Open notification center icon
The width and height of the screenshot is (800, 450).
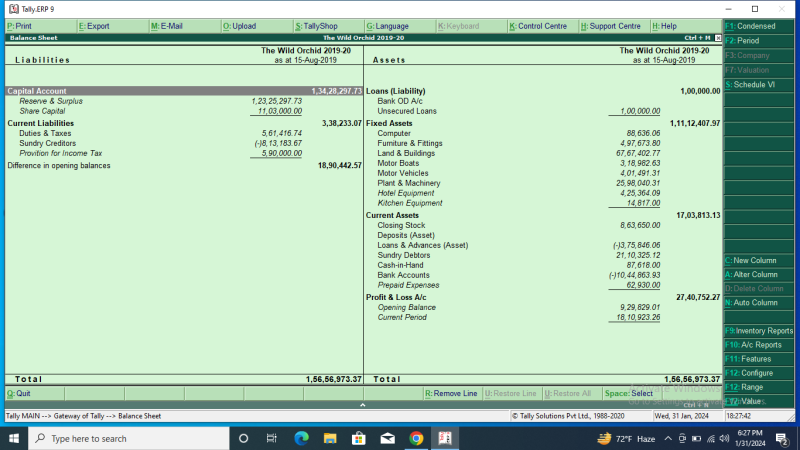[x=781, y=438]
